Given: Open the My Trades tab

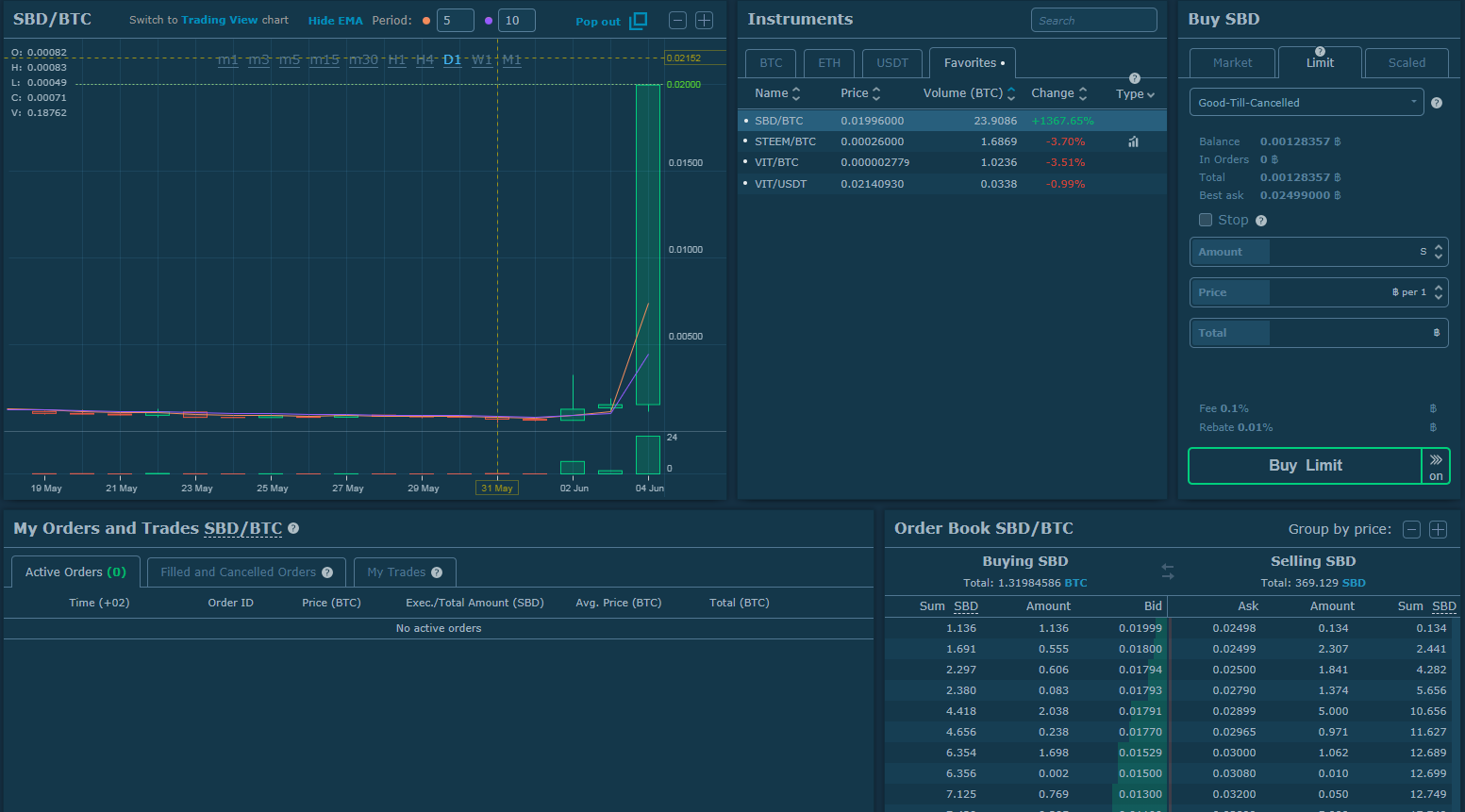Looking at the screenshot, I should [x=405, y=572].
